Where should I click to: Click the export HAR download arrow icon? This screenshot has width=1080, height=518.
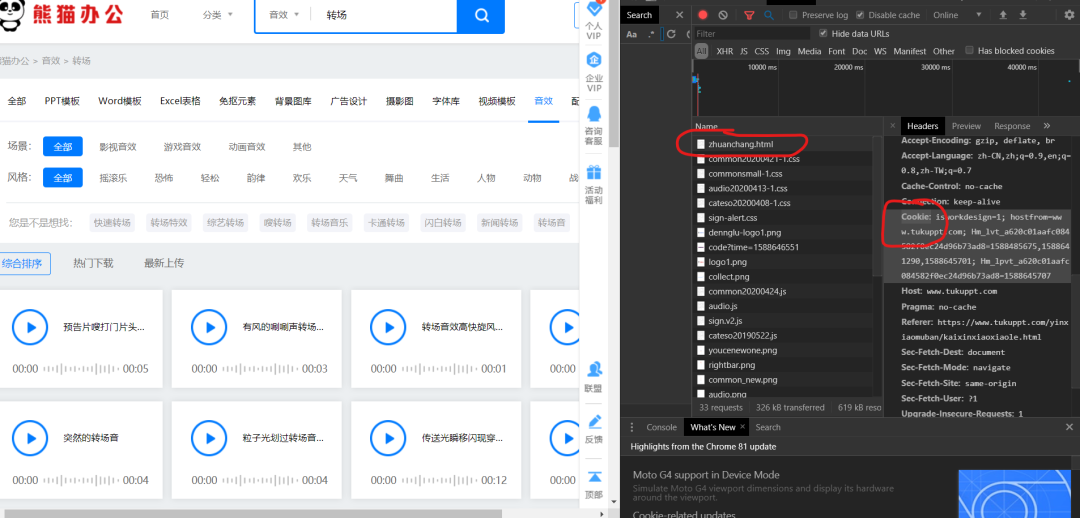click(x=1021, y=15)
